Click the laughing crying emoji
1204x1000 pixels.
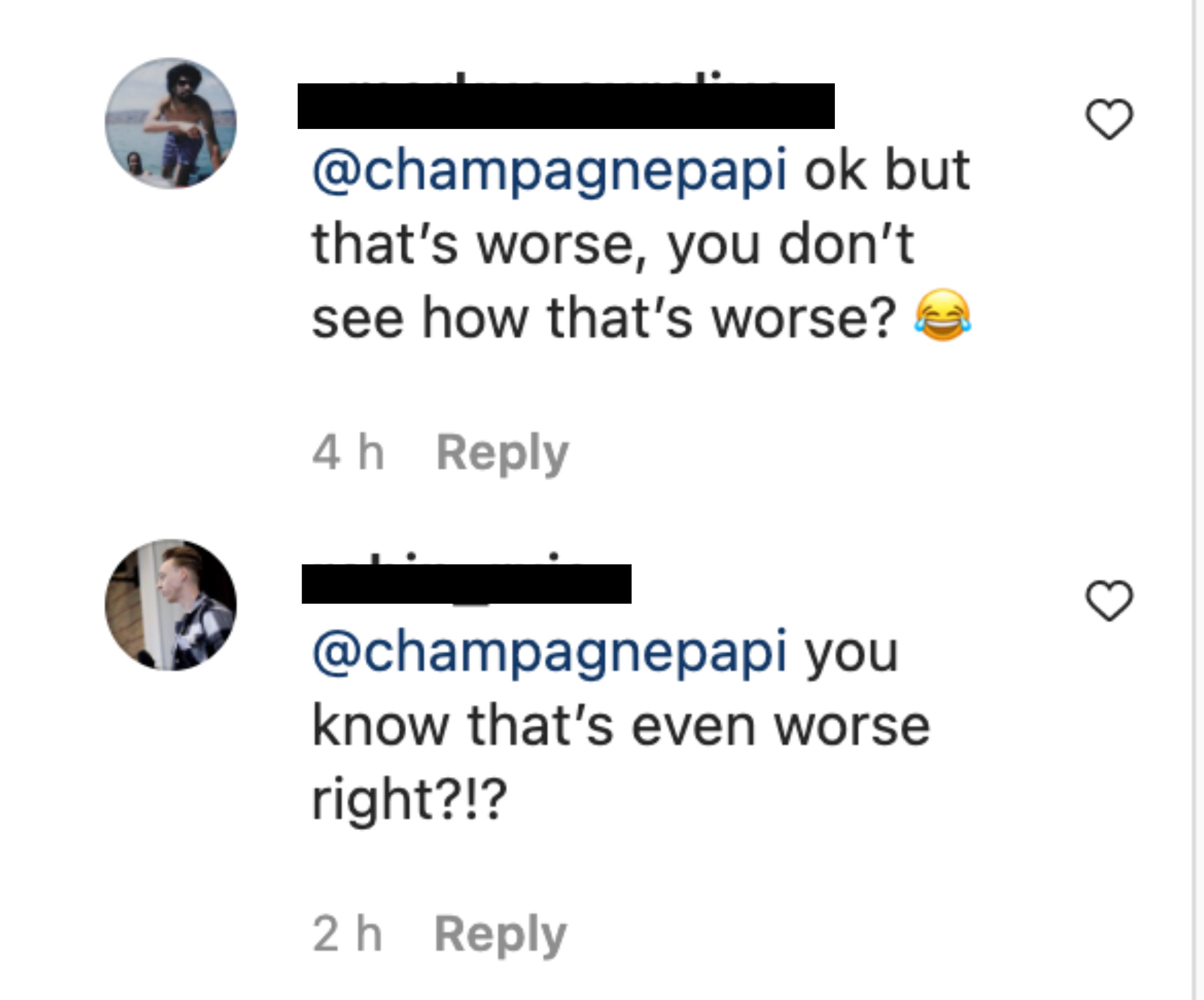coord(942,315)
